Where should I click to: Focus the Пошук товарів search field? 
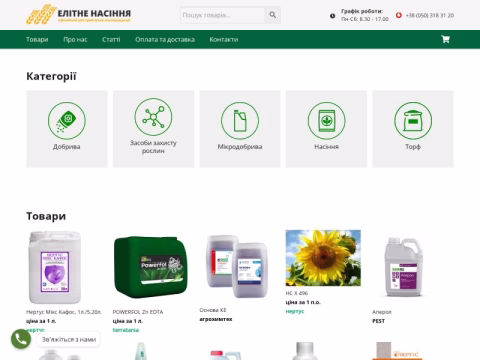[x=222, y=15]
